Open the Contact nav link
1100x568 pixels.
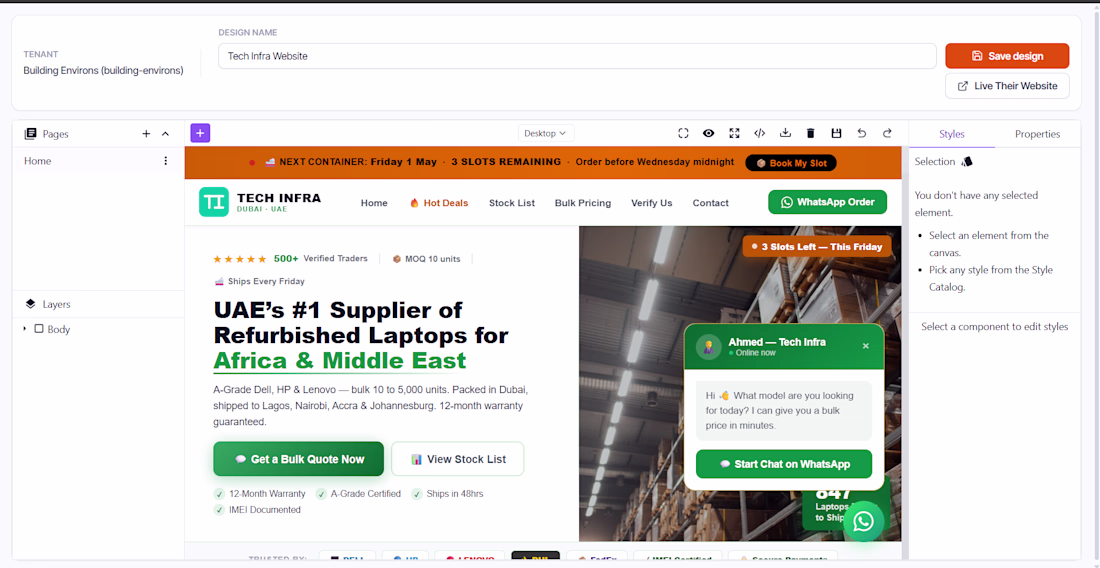pos(711,203)
